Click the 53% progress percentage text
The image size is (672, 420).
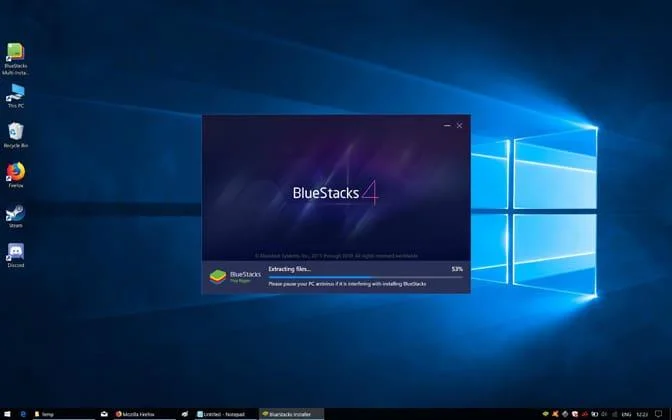tap(457, 269)
